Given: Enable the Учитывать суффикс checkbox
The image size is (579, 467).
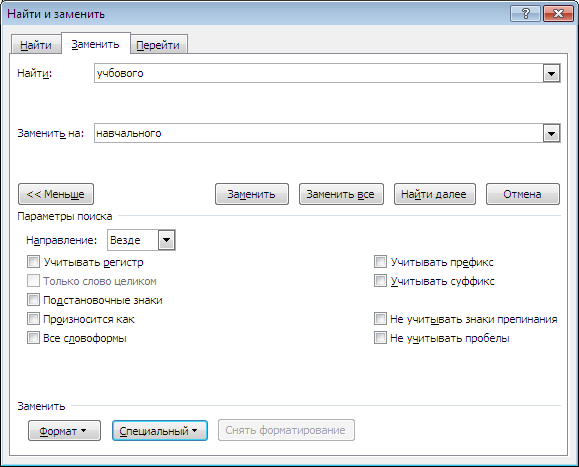Looking at the screenshot, I should 380,281.
